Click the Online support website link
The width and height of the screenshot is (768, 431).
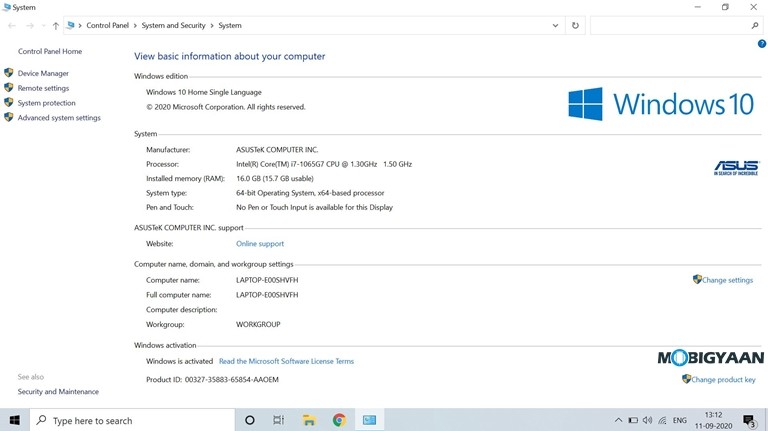(260, 243)
